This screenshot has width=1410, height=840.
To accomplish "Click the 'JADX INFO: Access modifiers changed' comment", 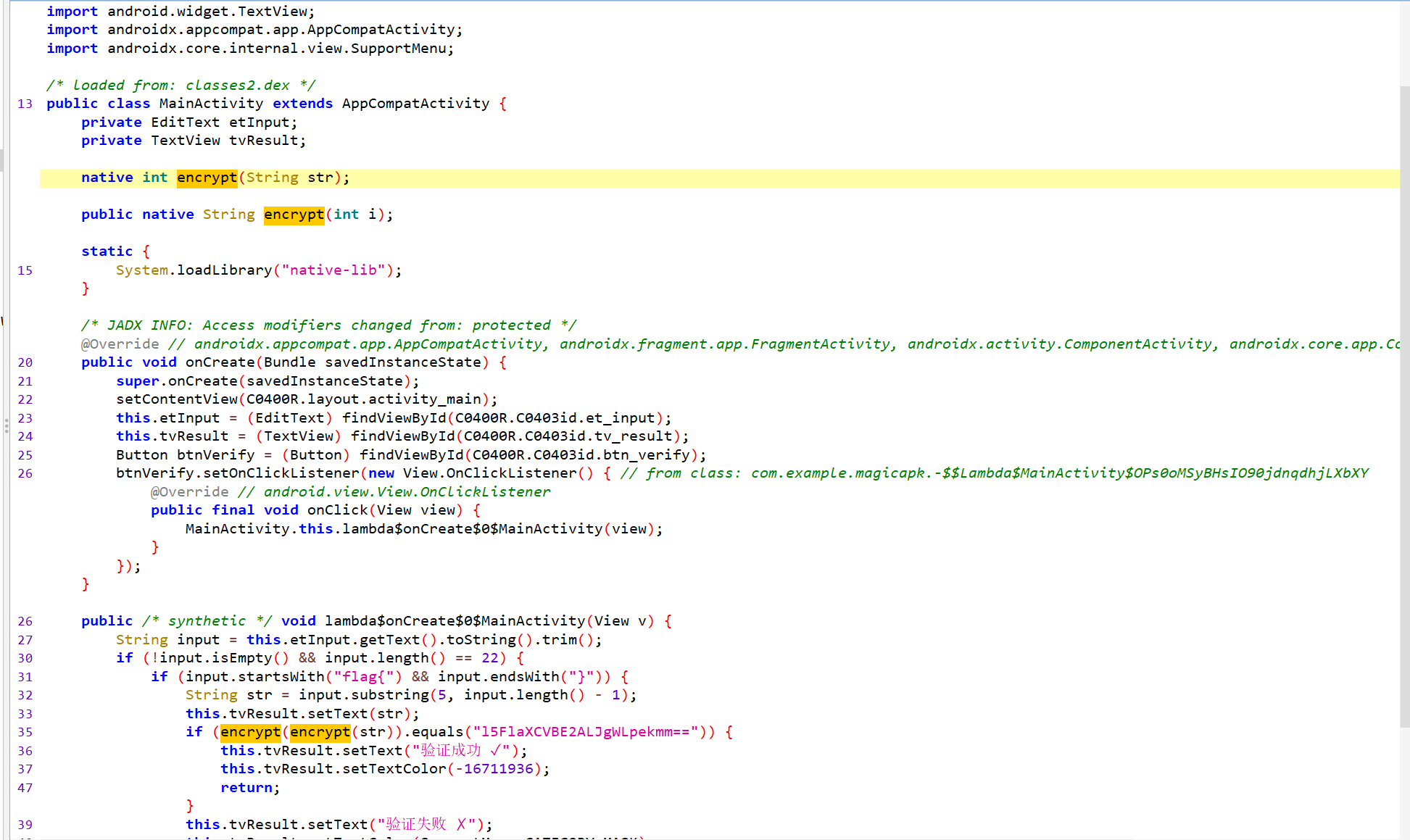I will [x=329, y=325].
